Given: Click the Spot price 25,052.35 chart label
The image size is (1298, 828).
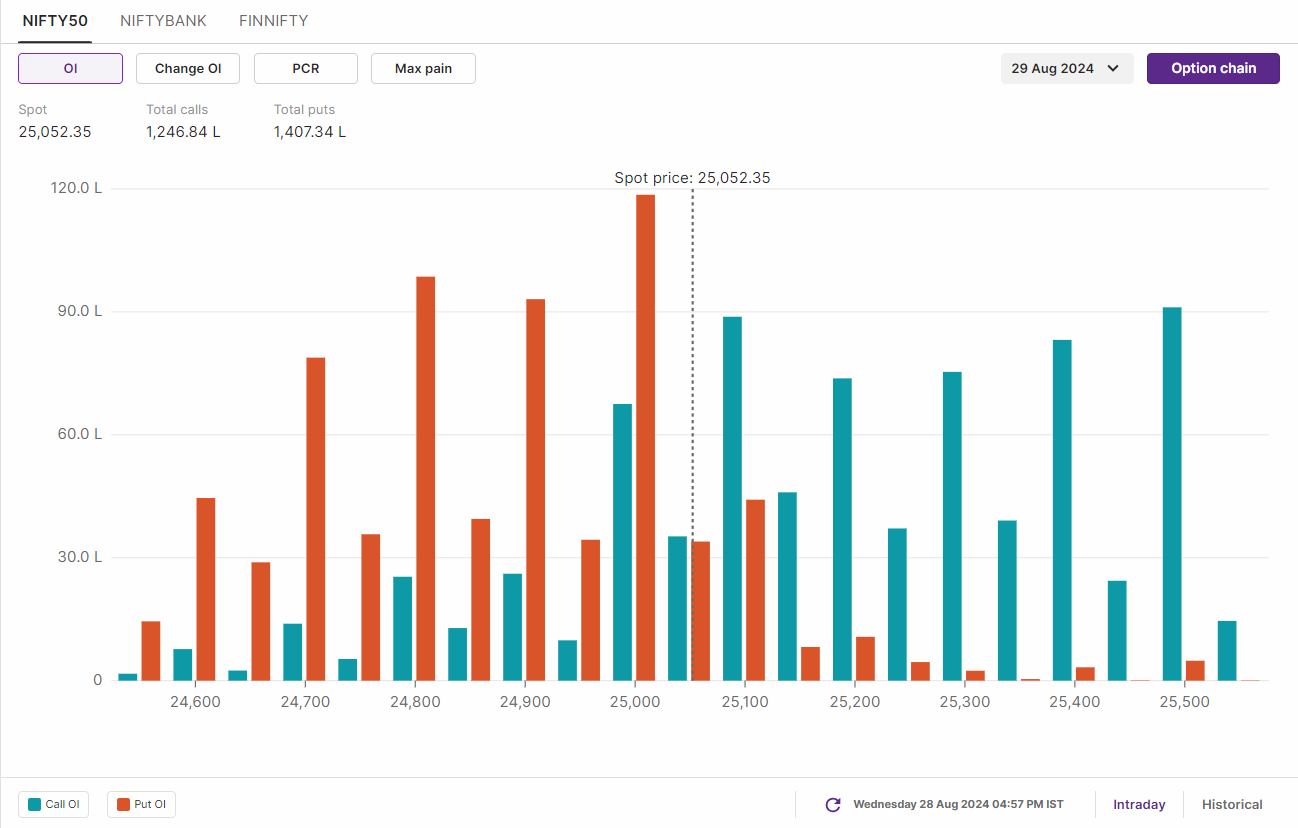Looking at the screenshot, I should pos(692,178).
